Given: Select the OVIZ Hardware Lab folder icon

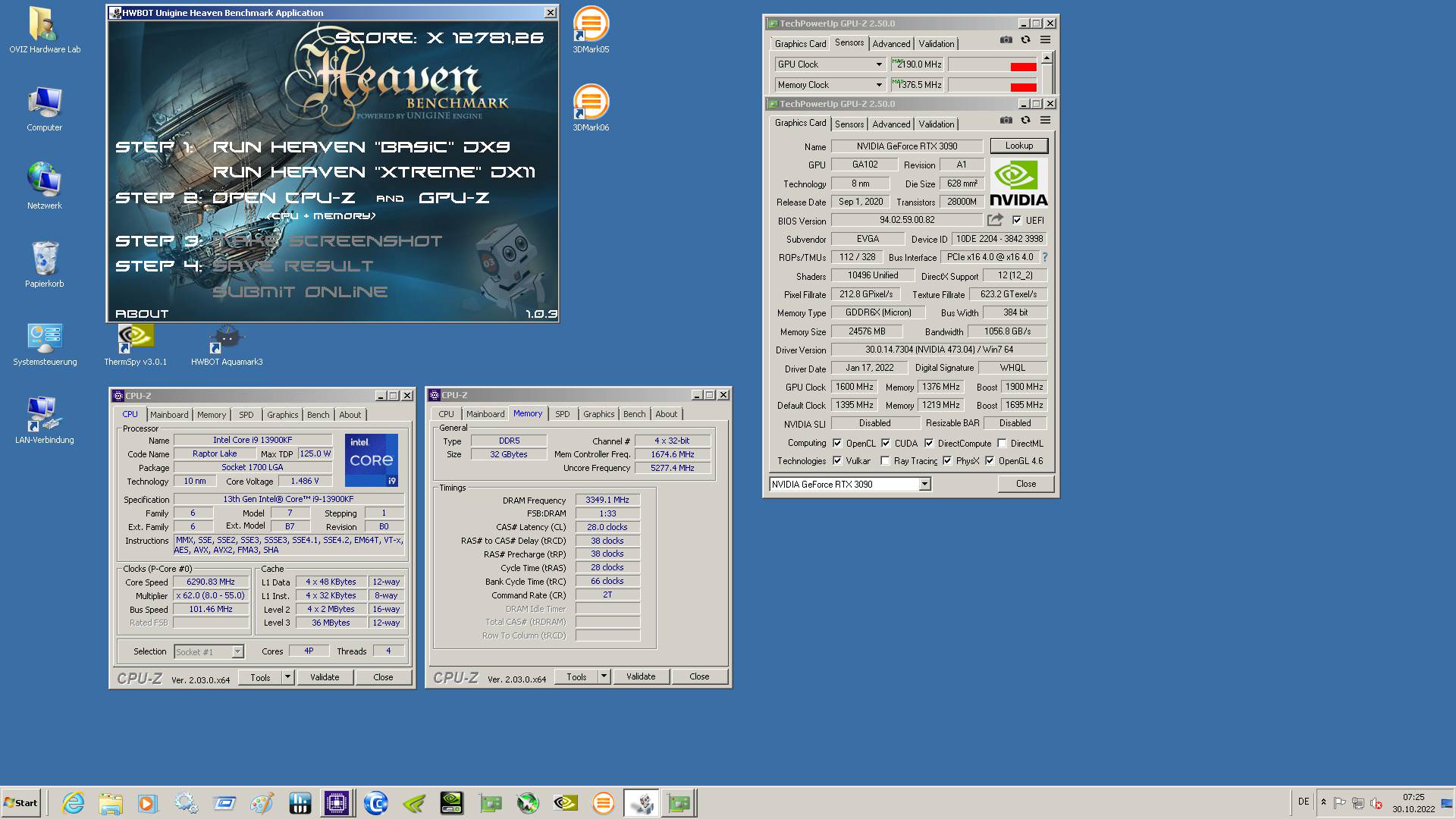Looking at the screenshot, I should (x=45, y=30).
